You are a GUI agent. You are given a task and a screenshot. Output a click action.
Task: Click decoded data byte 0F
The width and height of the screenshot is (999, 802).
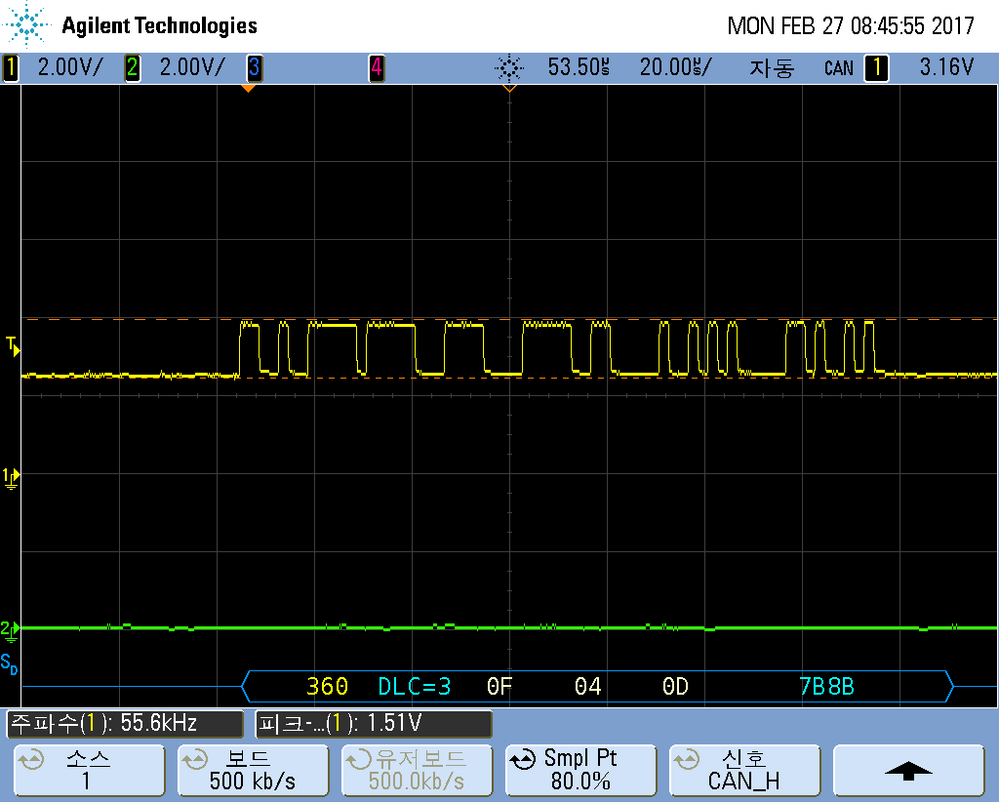tap(500, 687)
